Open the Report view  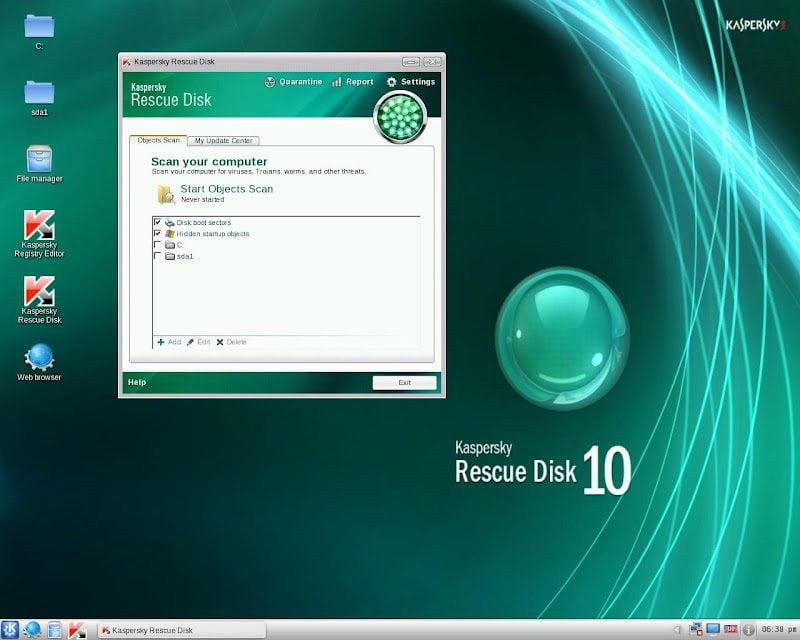[353, 82]
